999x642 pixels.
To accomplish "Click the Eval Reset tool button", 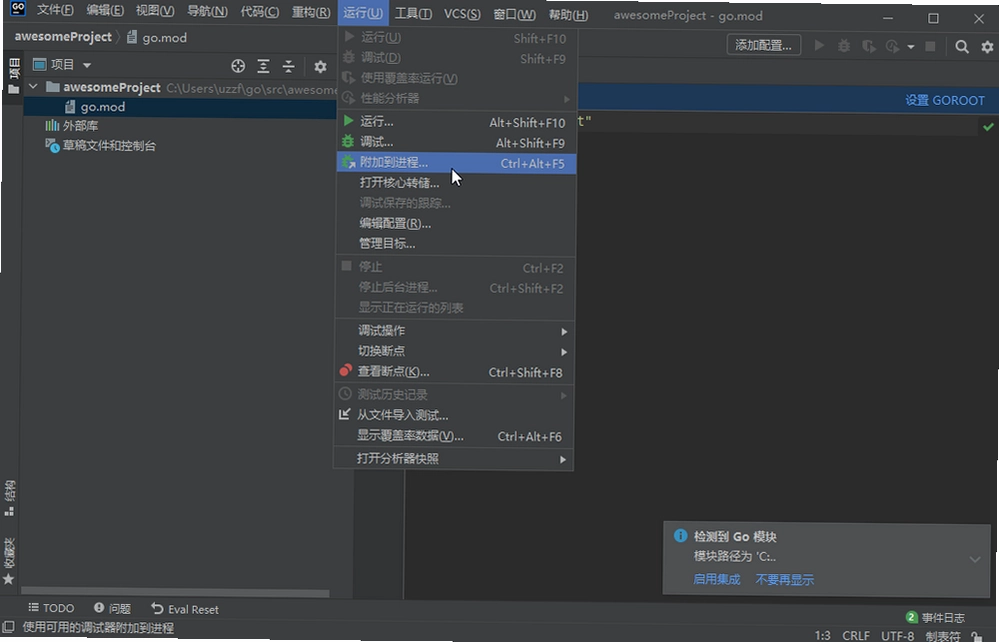I will (x=185, y=609).
